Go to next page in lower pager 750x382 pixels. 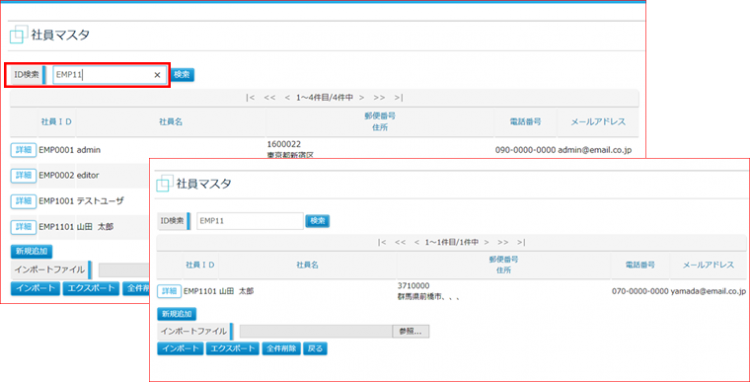[486, 242]
